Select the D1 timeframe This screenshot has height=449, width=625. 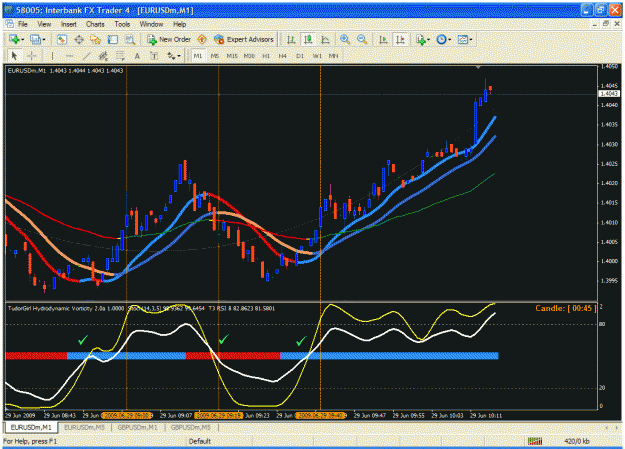pyautogui.click(x=300, y=56)
